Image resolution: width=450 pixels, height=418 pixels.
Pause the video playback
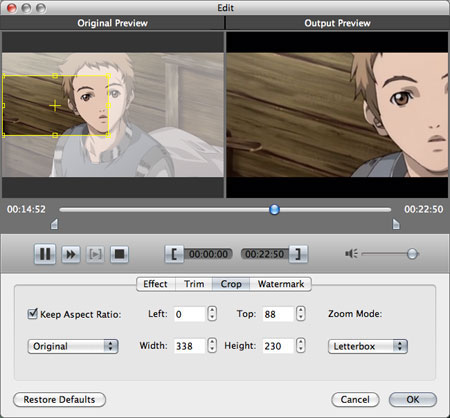pyautogui.click(x=45, y=254)
